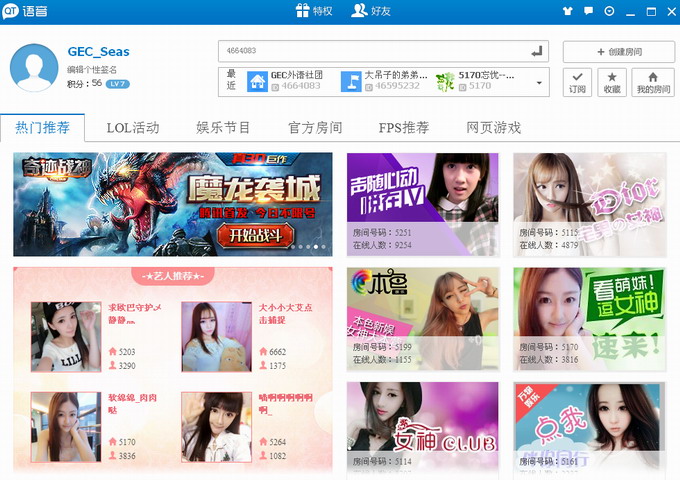Open the FPS推荐 tab
This screenshot has width=680, height=480.
[404, 127]
